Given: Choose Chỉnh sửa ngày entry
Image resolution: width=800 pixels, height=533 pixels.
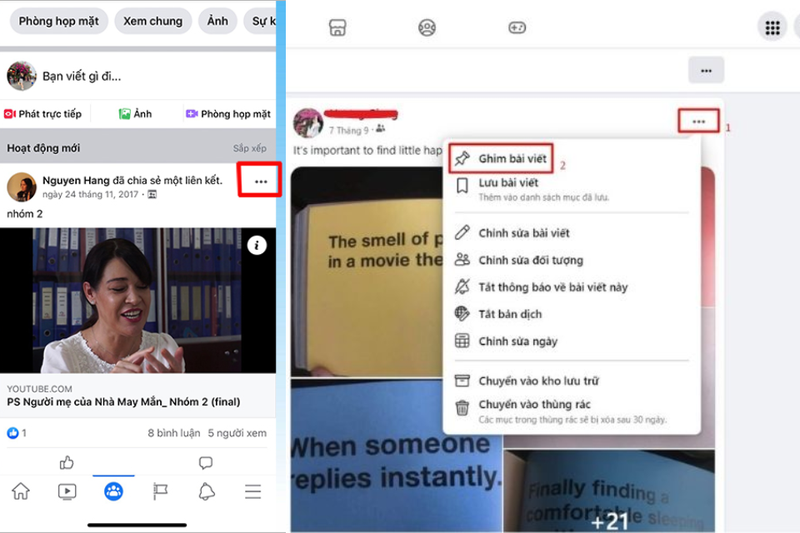Looking at the screenshot, I should pos(571,341).
